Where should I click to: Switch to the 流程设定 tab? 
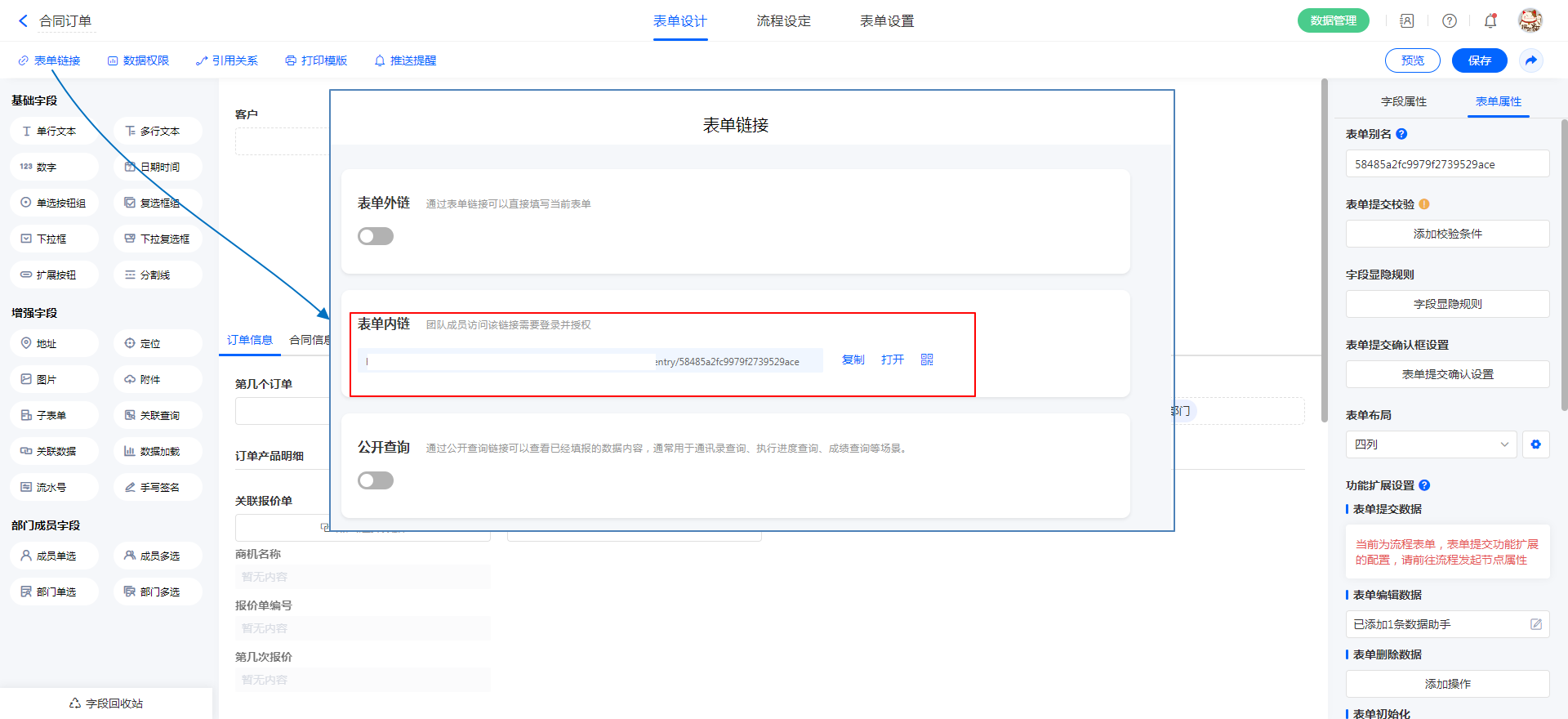point(783,21)
